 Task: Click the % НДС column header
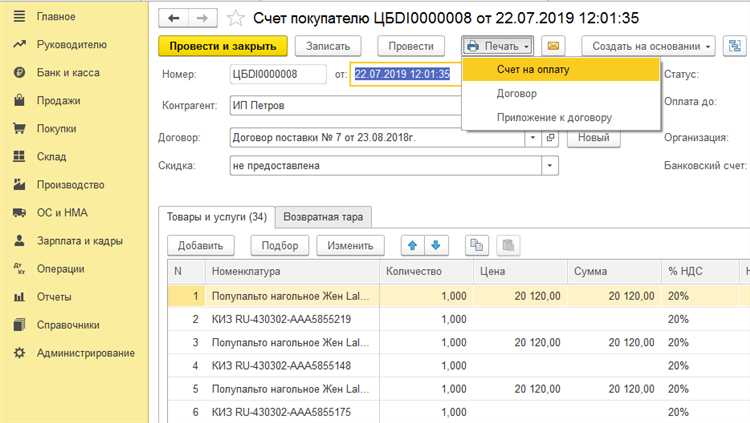coord(700,271)
